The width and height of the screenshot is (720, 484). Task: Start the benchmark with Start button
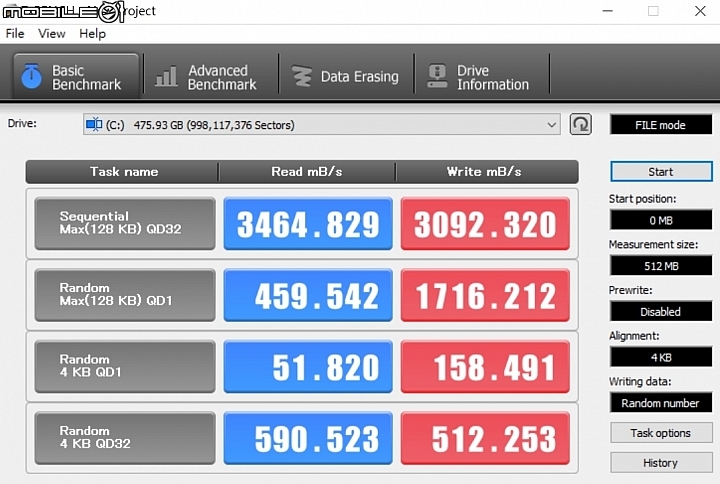(661, 172)
